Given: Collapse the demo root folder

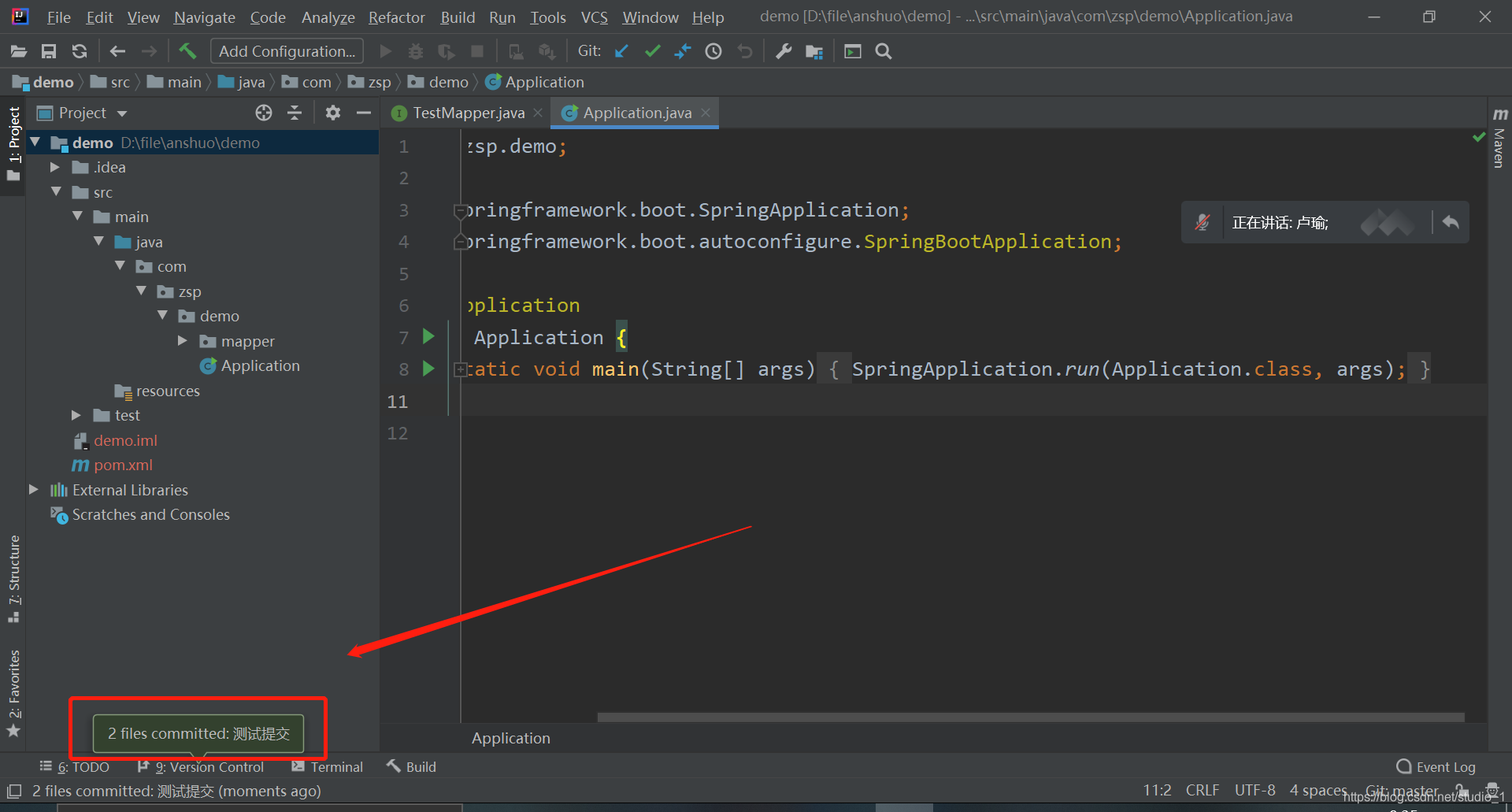Looking at the screenshot, I should [x=35, y=142].
